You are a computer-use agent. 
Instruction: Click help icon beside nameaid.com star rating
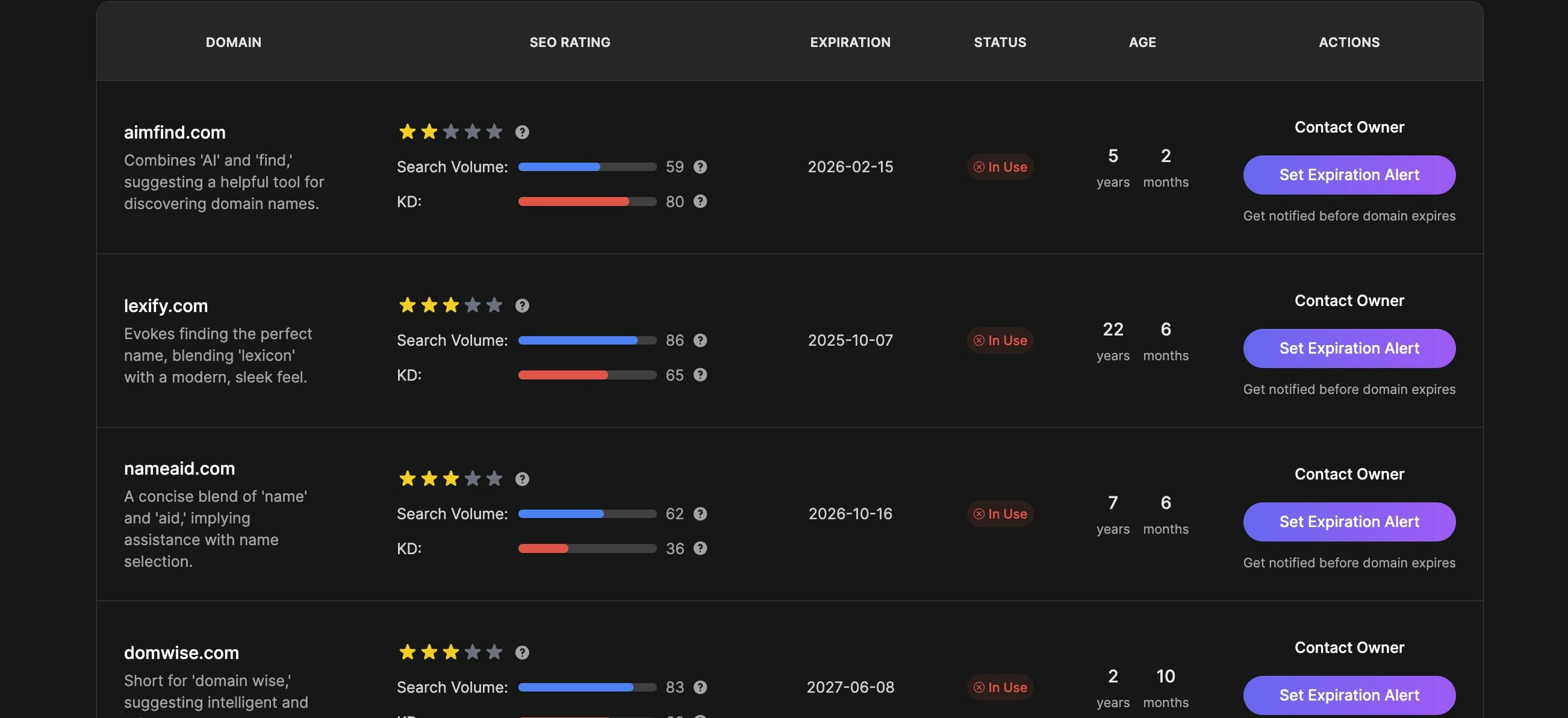(521, 479)
